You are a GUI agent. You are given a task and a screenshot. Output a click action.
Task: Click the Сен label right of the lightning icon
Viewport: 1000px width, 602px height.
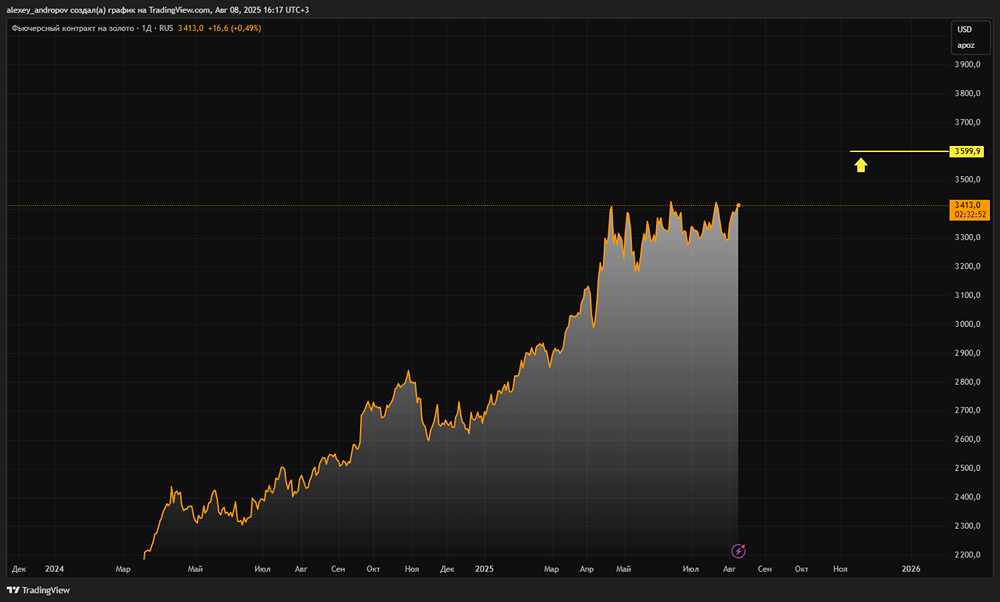point(764,569)
